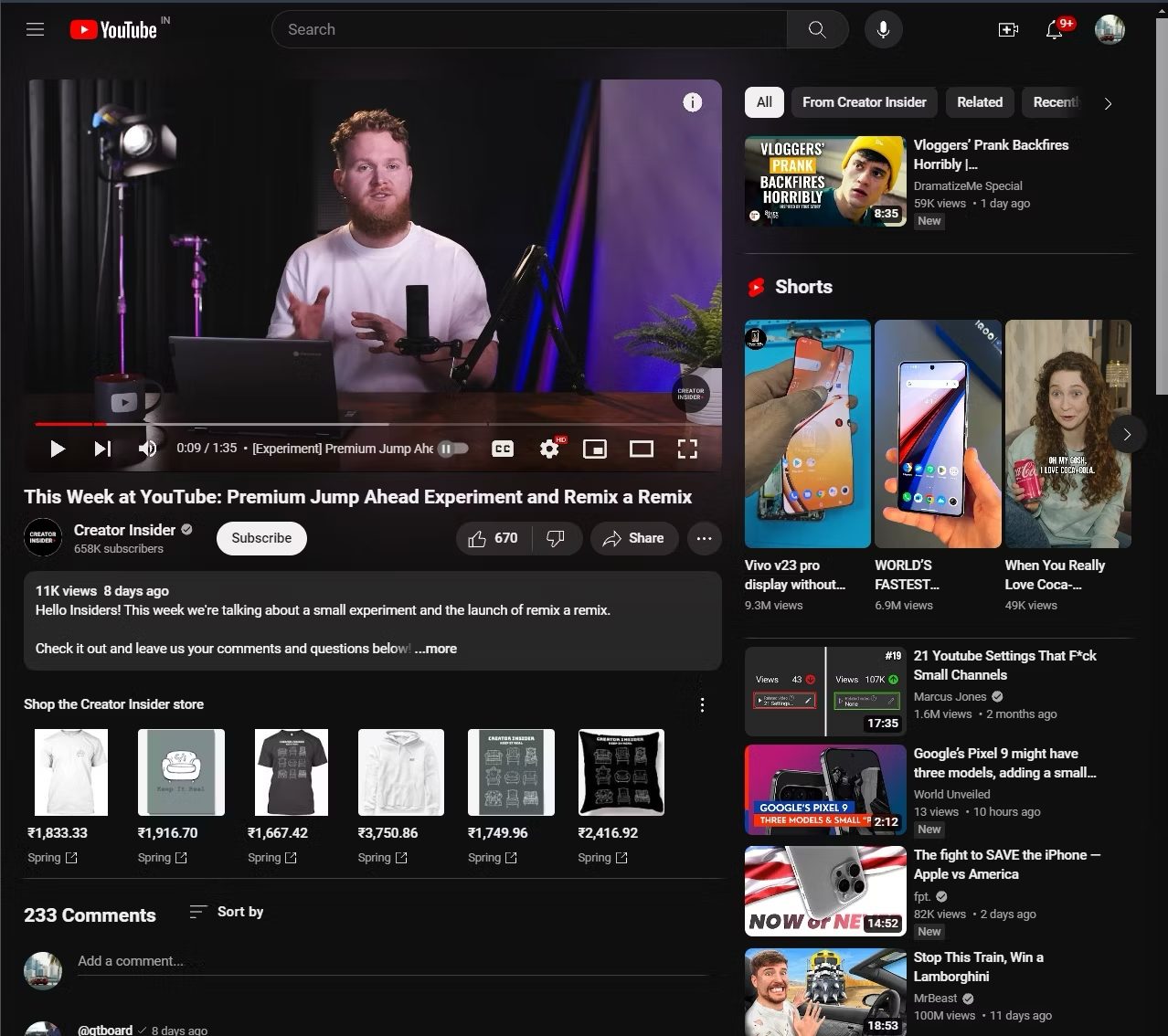Toggle closed captions
The width and height of the screenshot is (1168, 1036).
point(503,449)
